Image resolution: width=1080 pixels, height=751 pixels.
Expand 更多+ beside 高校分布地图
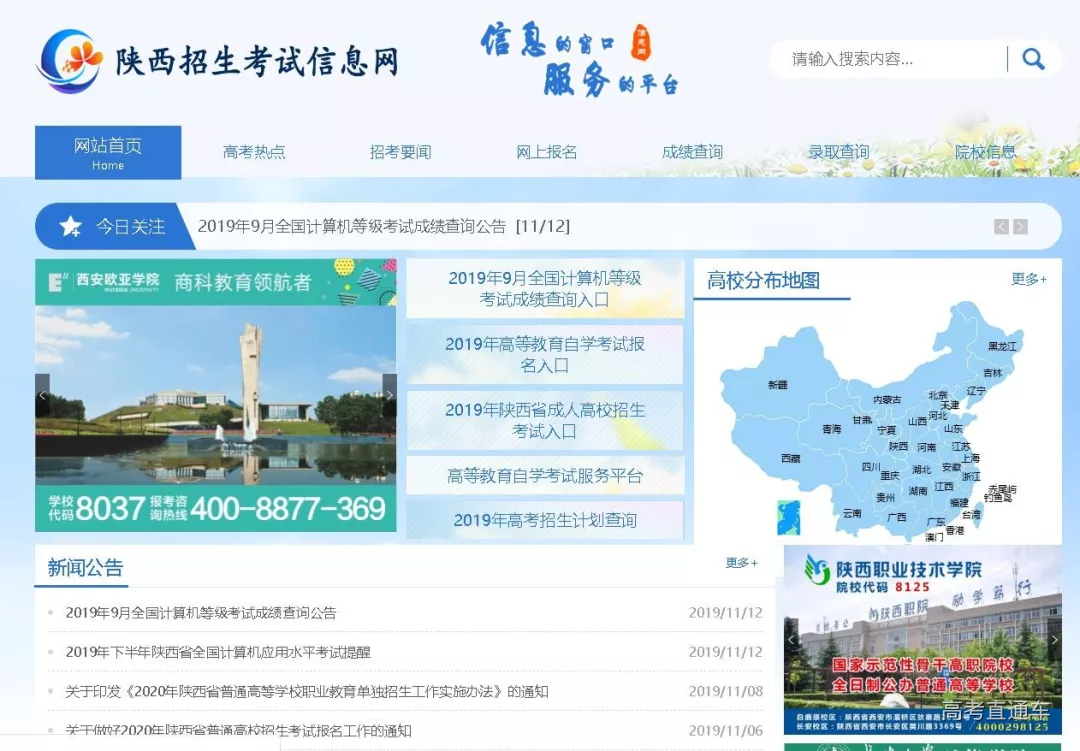1029,279
